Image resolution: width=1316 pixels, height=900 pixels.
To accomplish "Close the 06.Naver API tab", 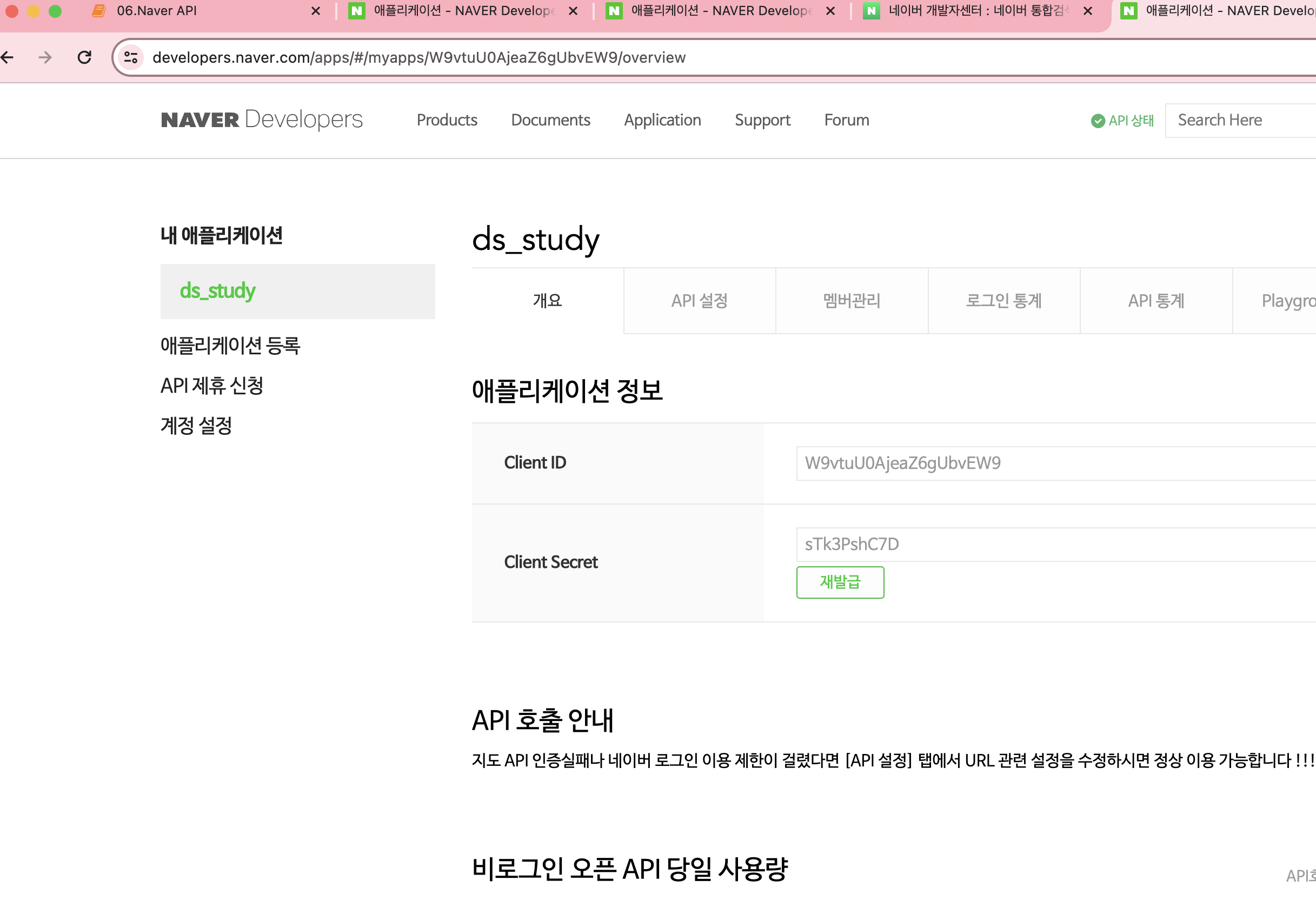I will [316, 11].
